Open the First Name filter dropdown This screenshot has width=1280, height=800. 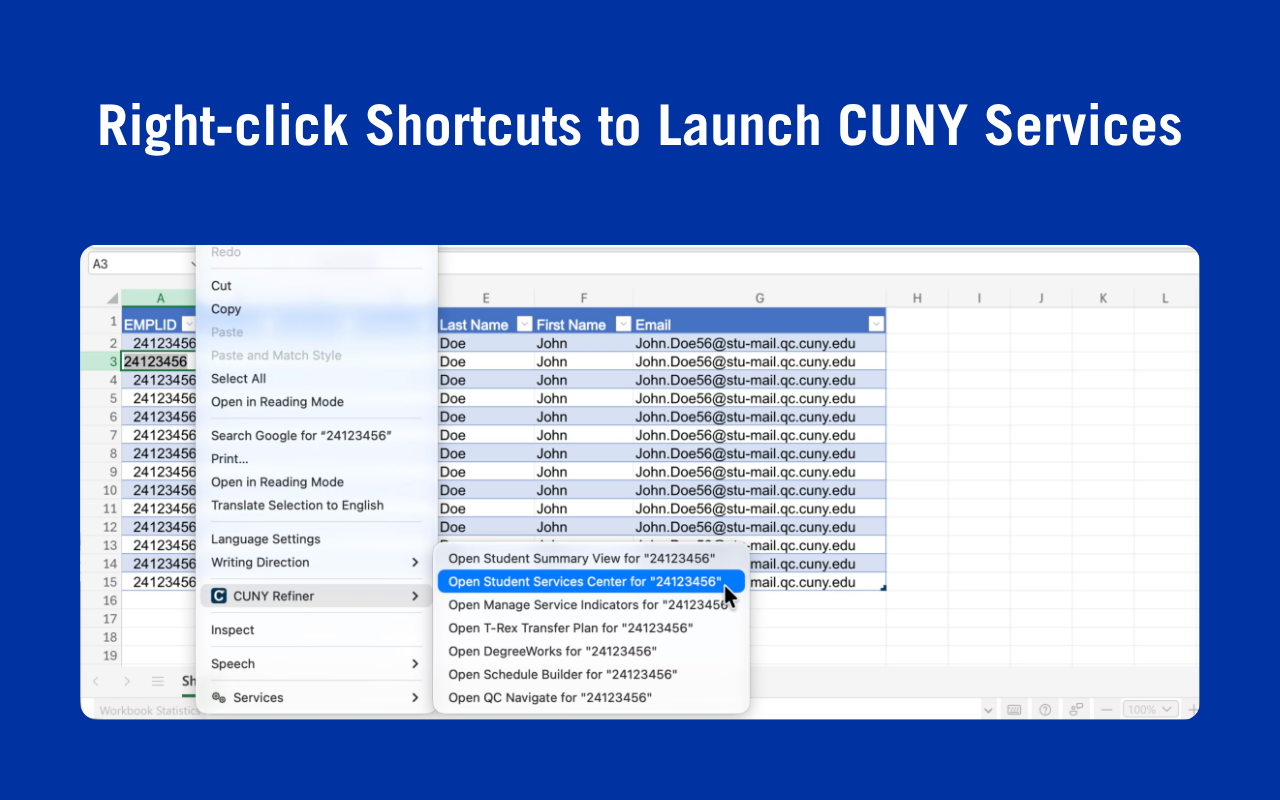pyautogui.click(x=623, y=324)
